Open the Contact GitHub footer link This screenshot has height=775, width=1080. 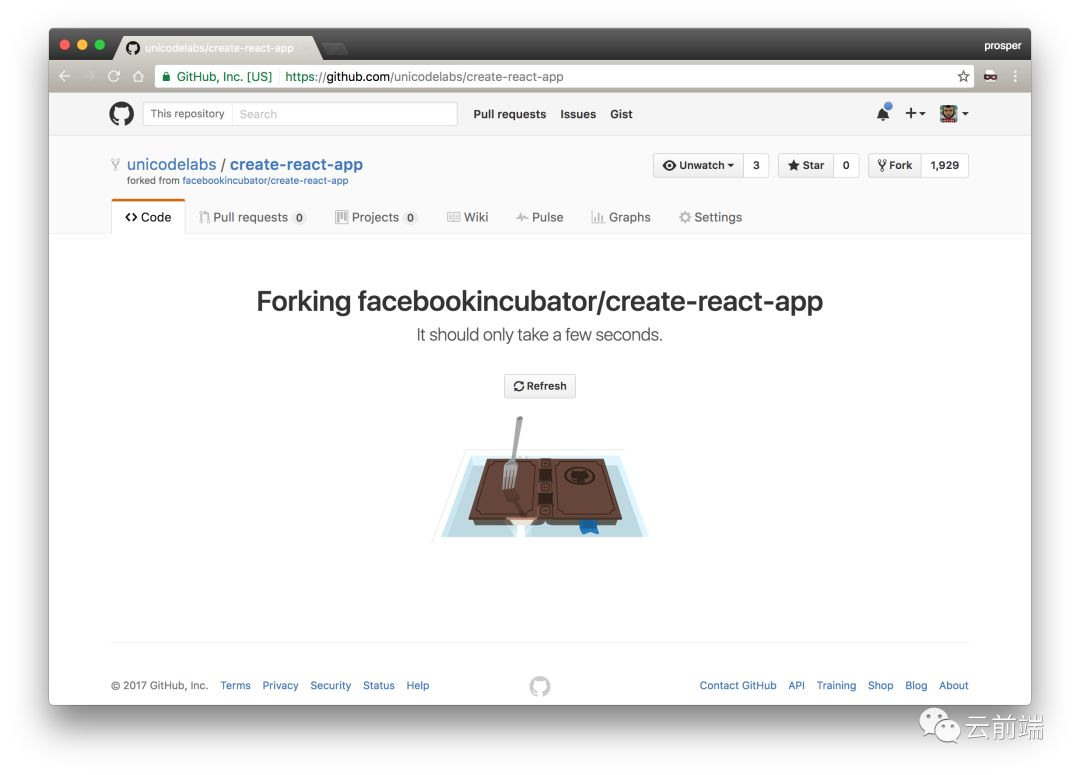(x=738, y=685)
